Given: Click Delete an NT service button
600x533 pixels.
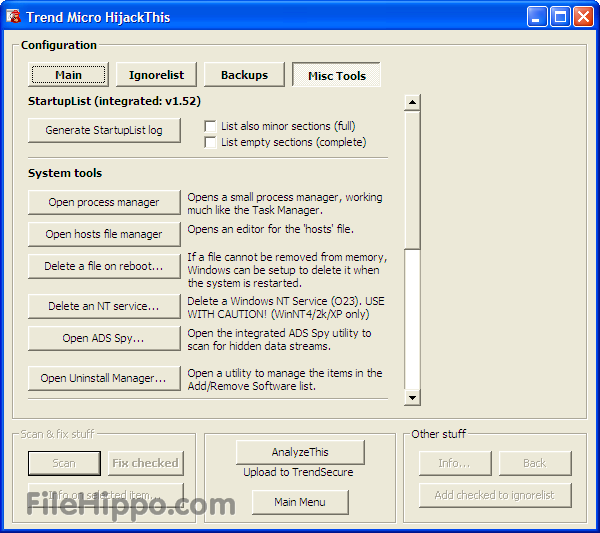Looking at the screenshot, I should click(104, 306).
